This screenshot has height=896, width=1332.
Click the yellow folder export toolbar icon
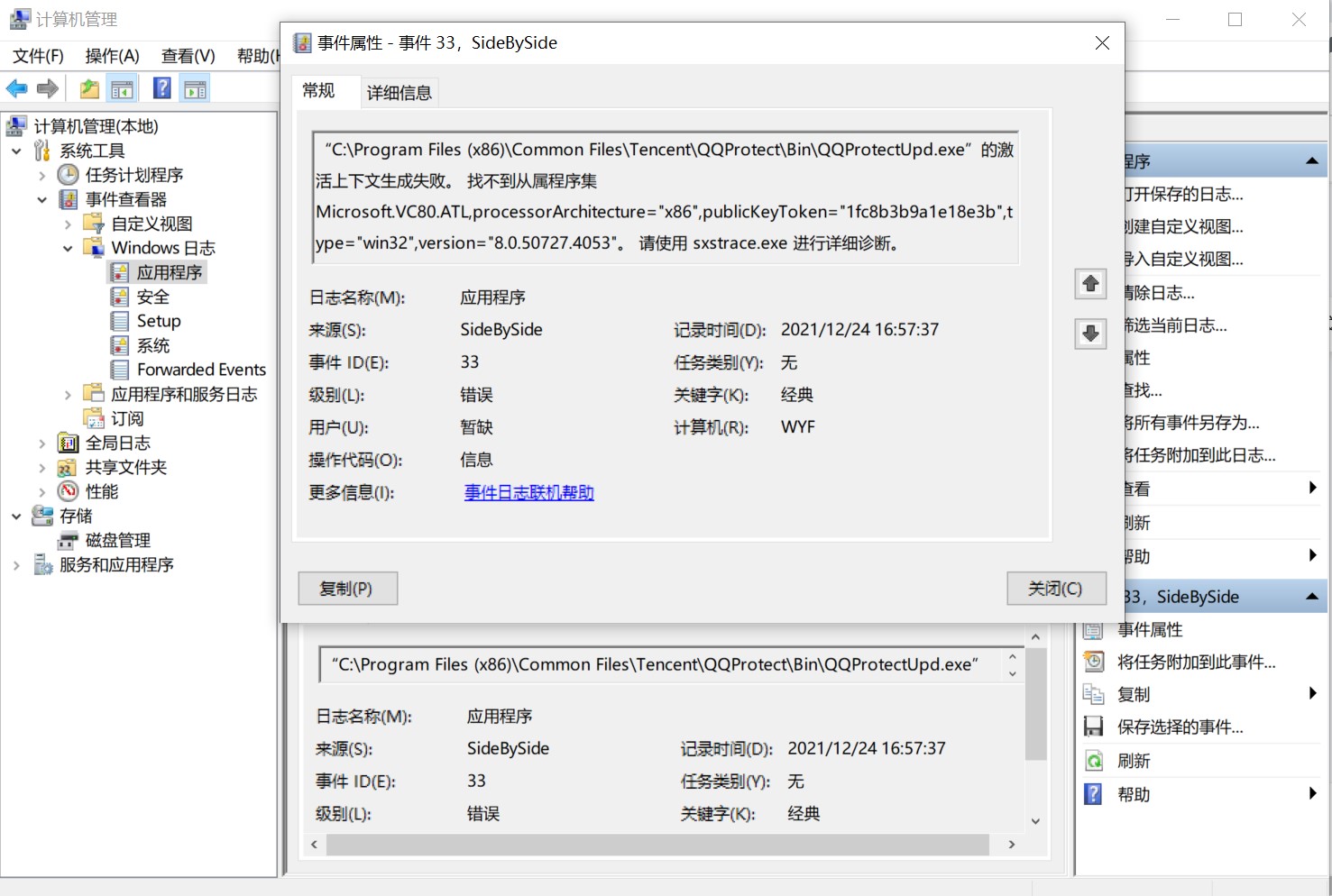click(88, 87)
